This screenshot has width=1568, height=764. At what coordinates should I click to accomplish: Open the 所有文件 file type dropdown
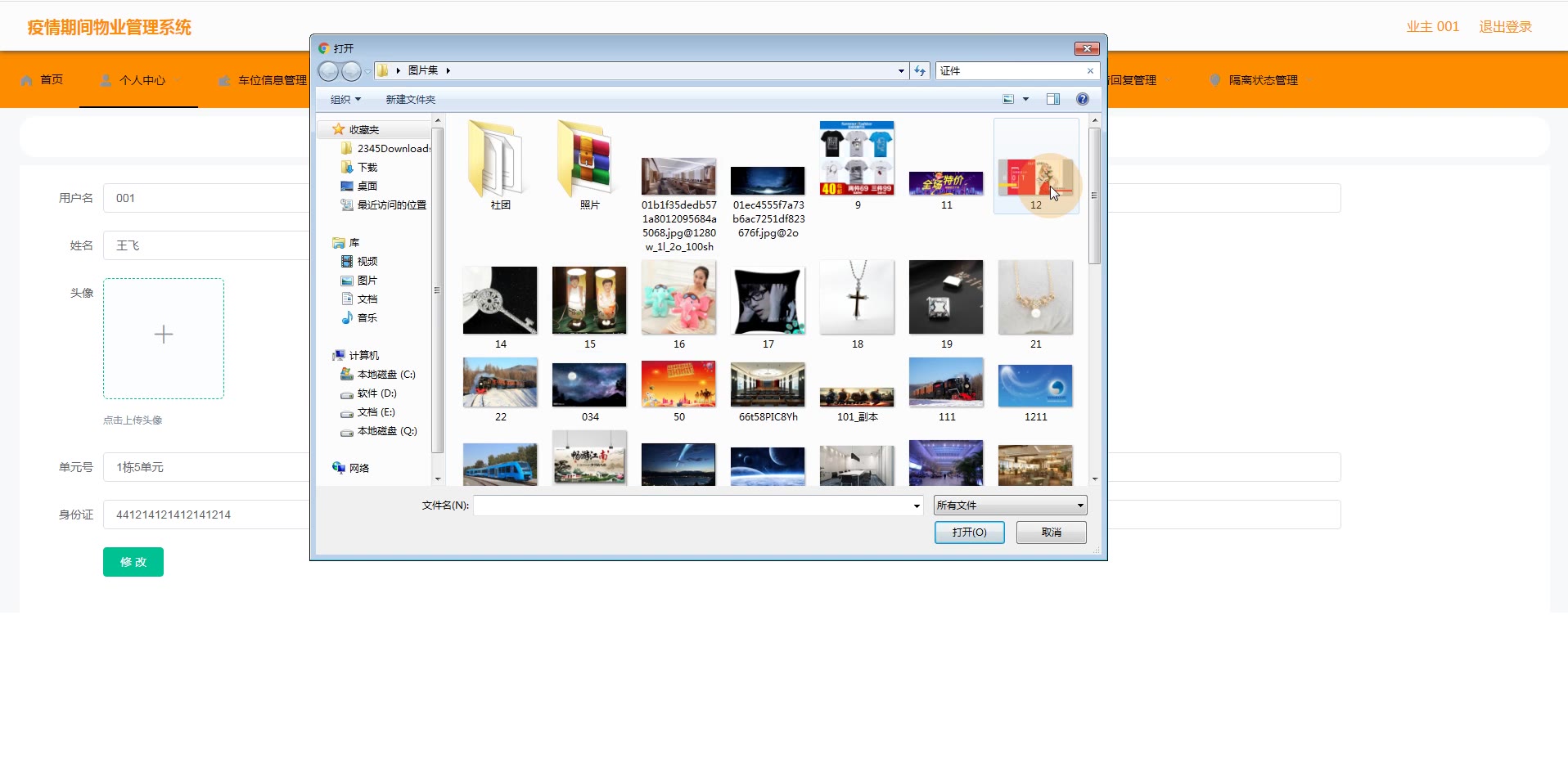(1010, 505)
